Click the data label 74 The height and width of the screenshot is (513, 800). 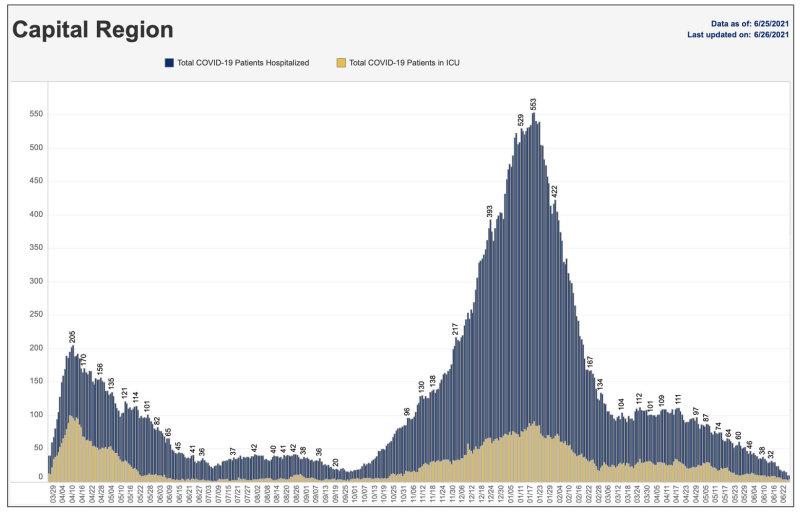tap(718, 426)
